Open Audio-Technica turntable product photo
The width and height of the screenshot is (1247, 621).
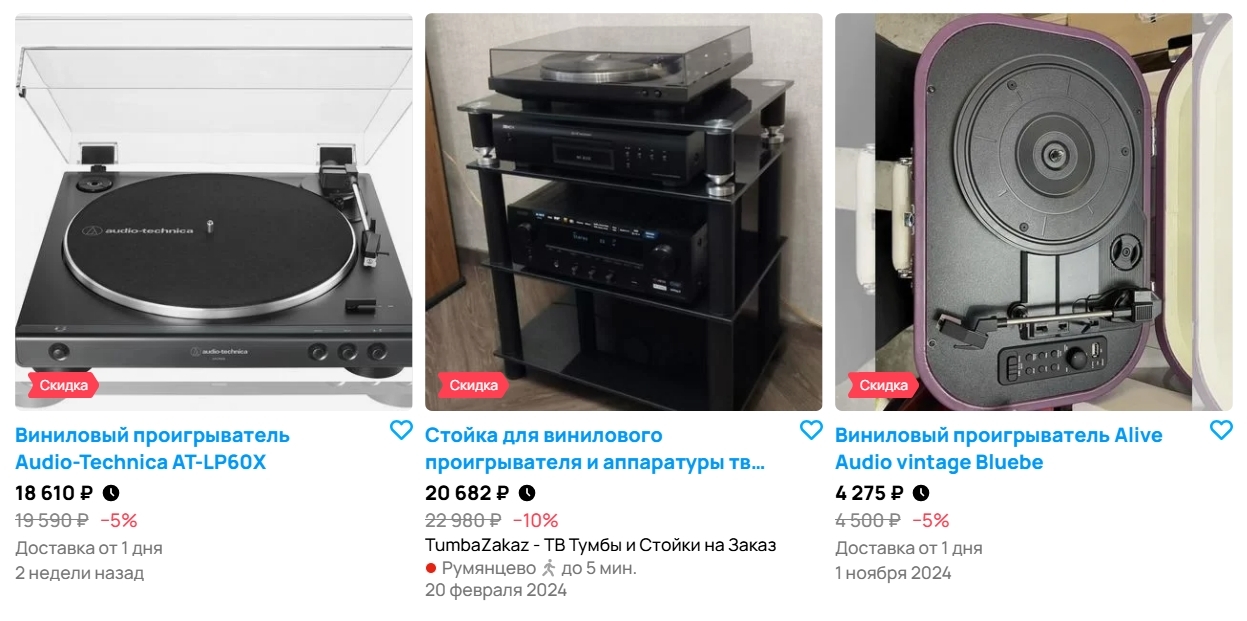[214, 212]
